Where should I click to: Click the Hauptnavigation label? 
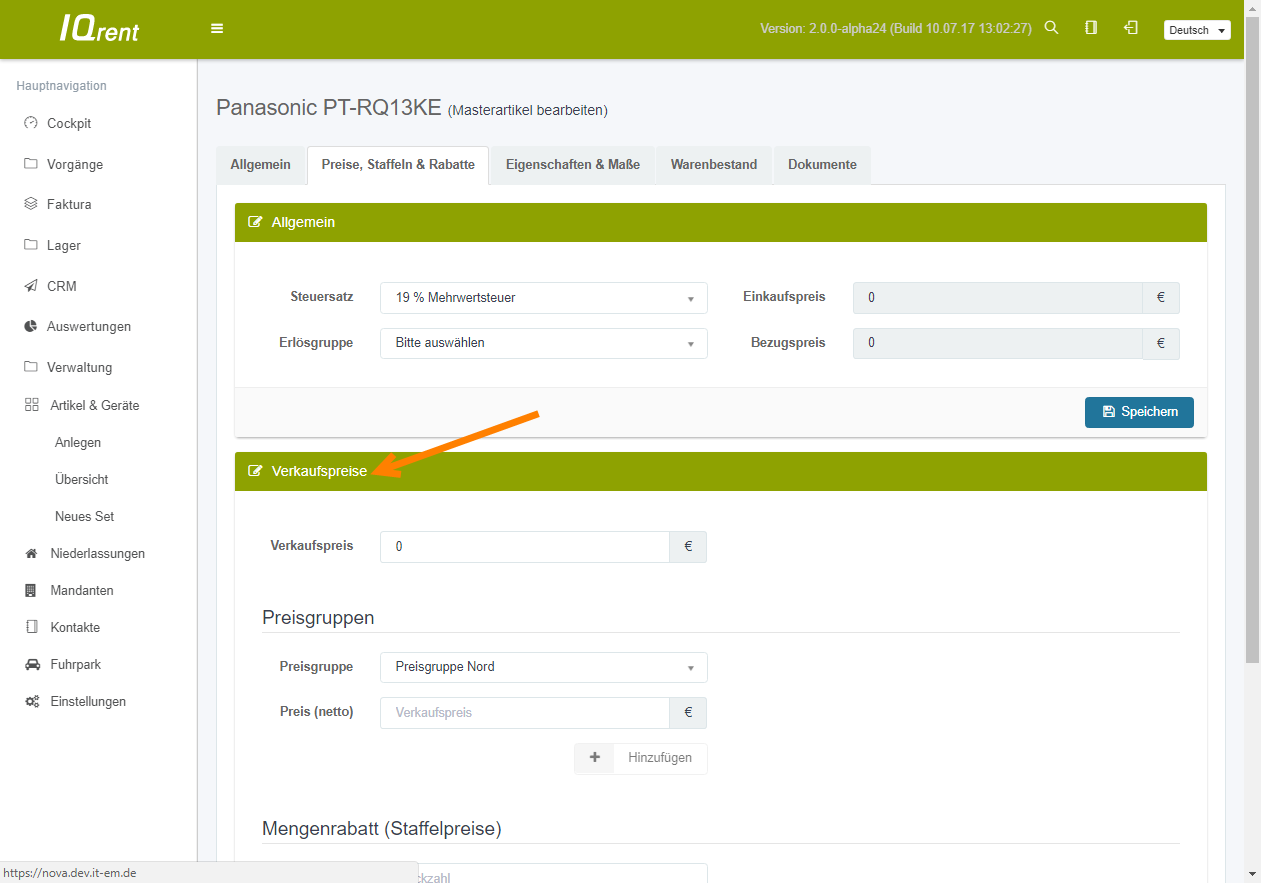62,86
